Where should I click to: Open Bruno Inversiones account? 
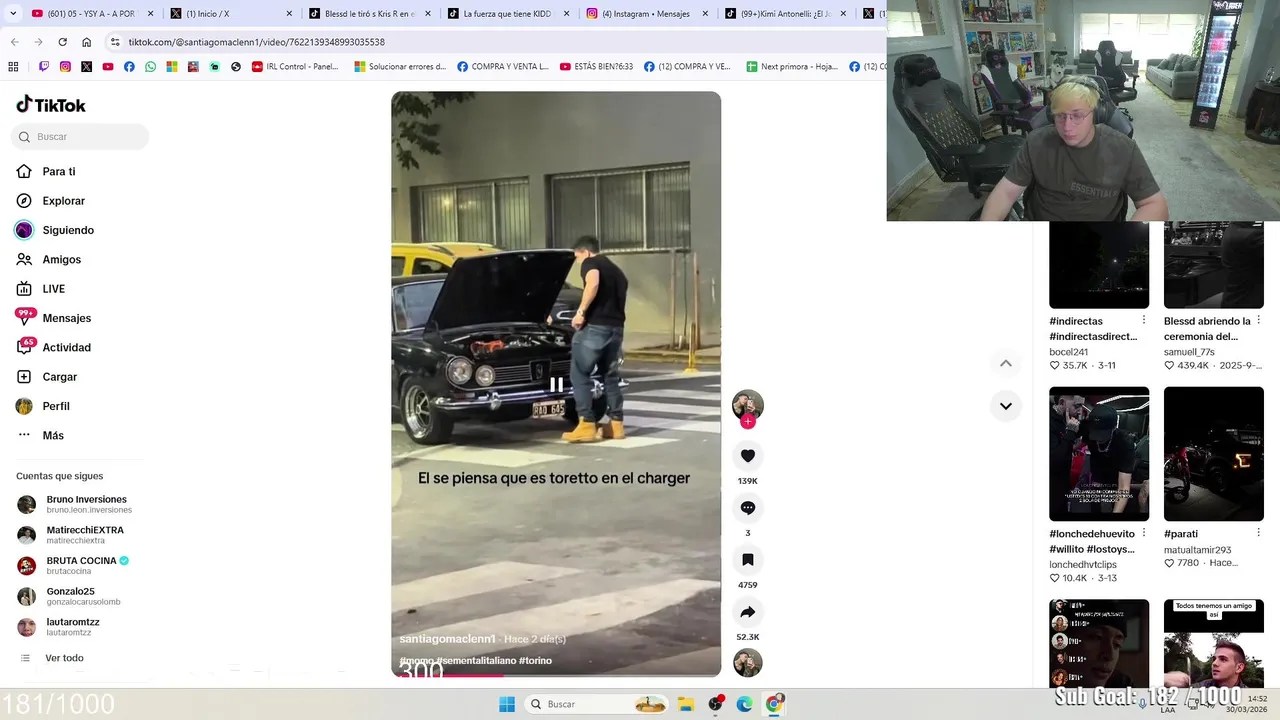80,504
